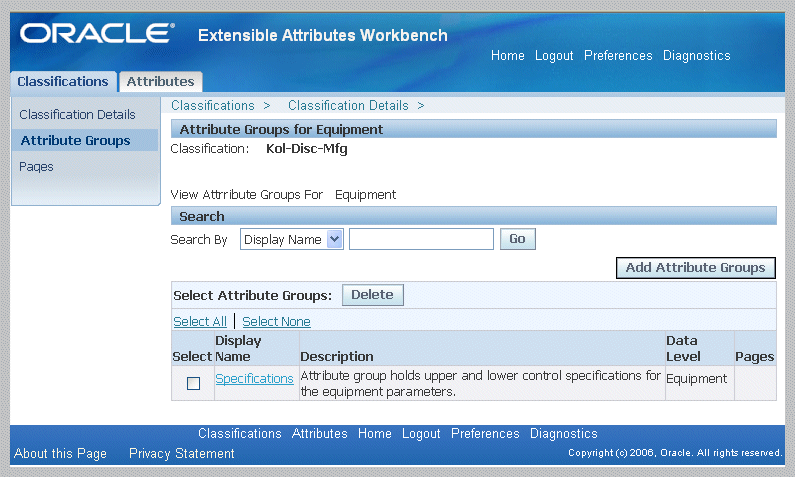Click footer Classifications link
The image size is (795, 477).
tap(239, 433)
